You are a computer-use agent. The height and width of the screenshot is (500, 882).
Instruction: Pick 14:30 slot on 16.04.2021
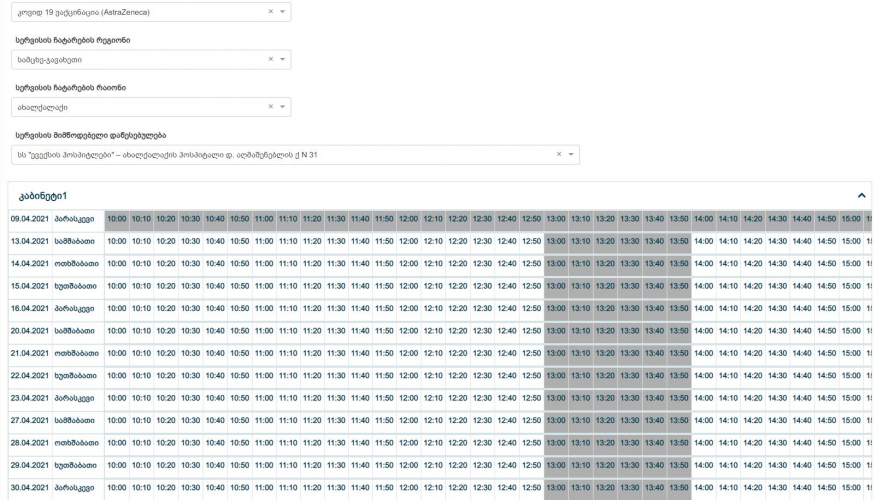pyautogui.click(x=777, y=309)
